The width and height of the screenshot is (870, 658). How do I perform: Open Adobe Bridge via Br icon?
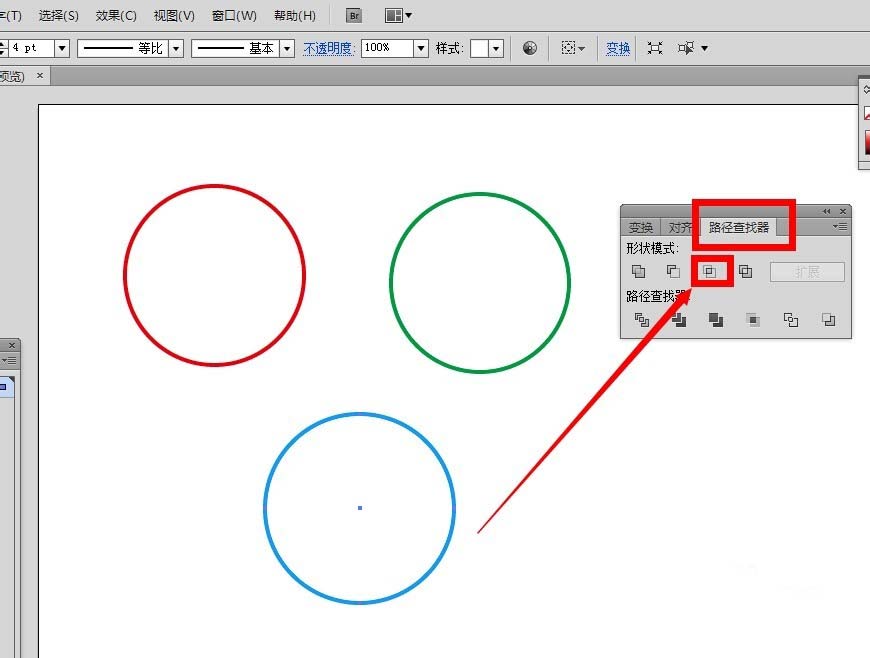(x=354, y=16)
